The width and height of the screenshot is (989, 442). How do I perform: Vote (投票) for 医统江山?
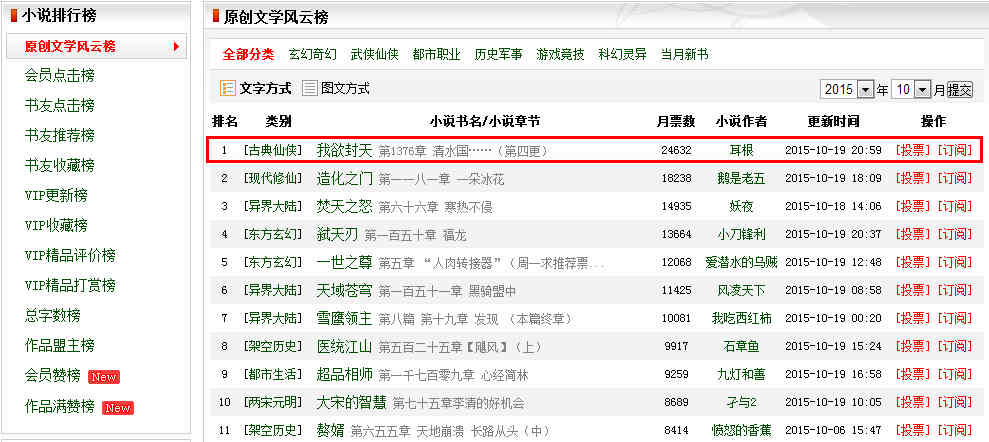[x=913, y=347]
